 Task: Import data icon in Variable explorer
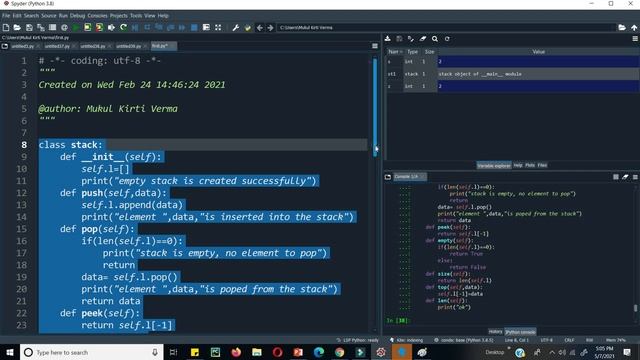pyautogui.click(x=388, y=39)
